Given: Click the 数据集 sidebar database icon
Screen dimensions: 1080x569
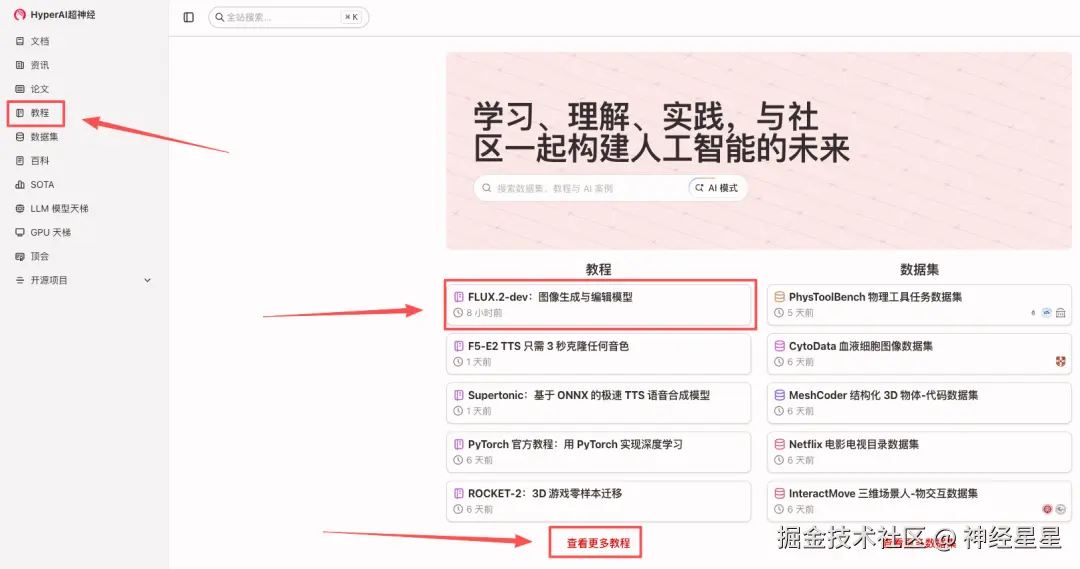Looking at the screenshot, I should click(20, 137).
